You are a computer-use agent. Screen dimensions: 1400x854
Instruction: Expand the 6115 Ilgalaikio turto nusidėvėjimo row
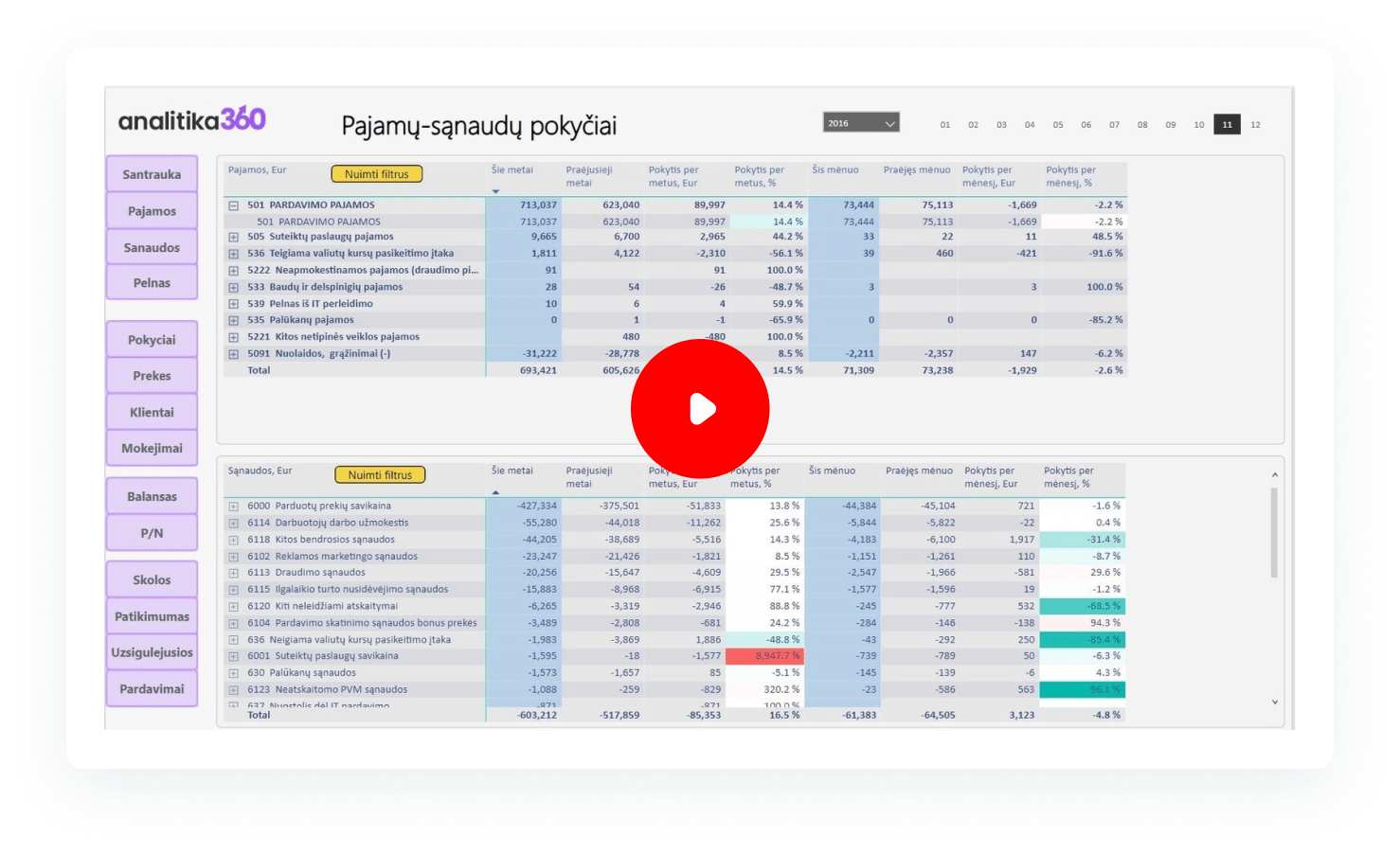233,590
